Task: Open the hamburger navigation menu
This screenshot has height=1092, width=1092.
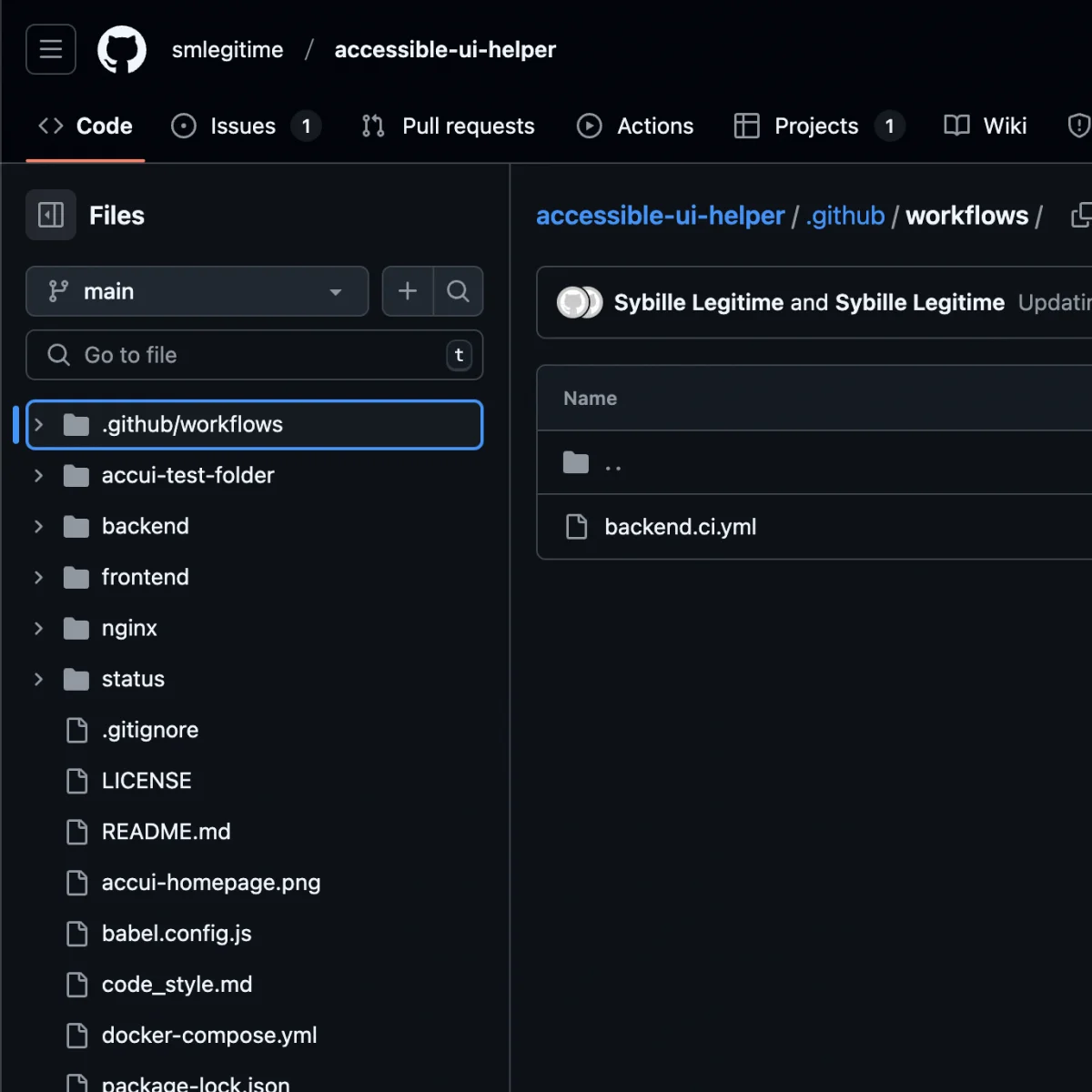Action: pos(51,49)
